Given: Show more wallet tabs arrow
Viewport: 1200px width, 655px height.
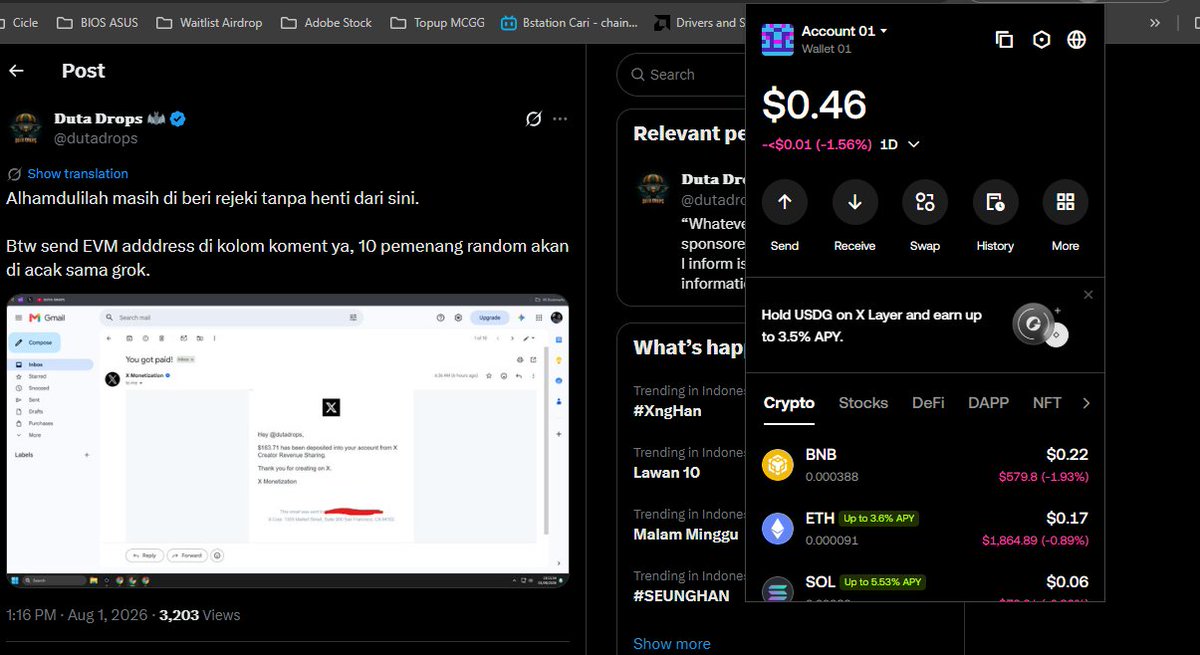Looking at the screenshot, I should 1087,403.
